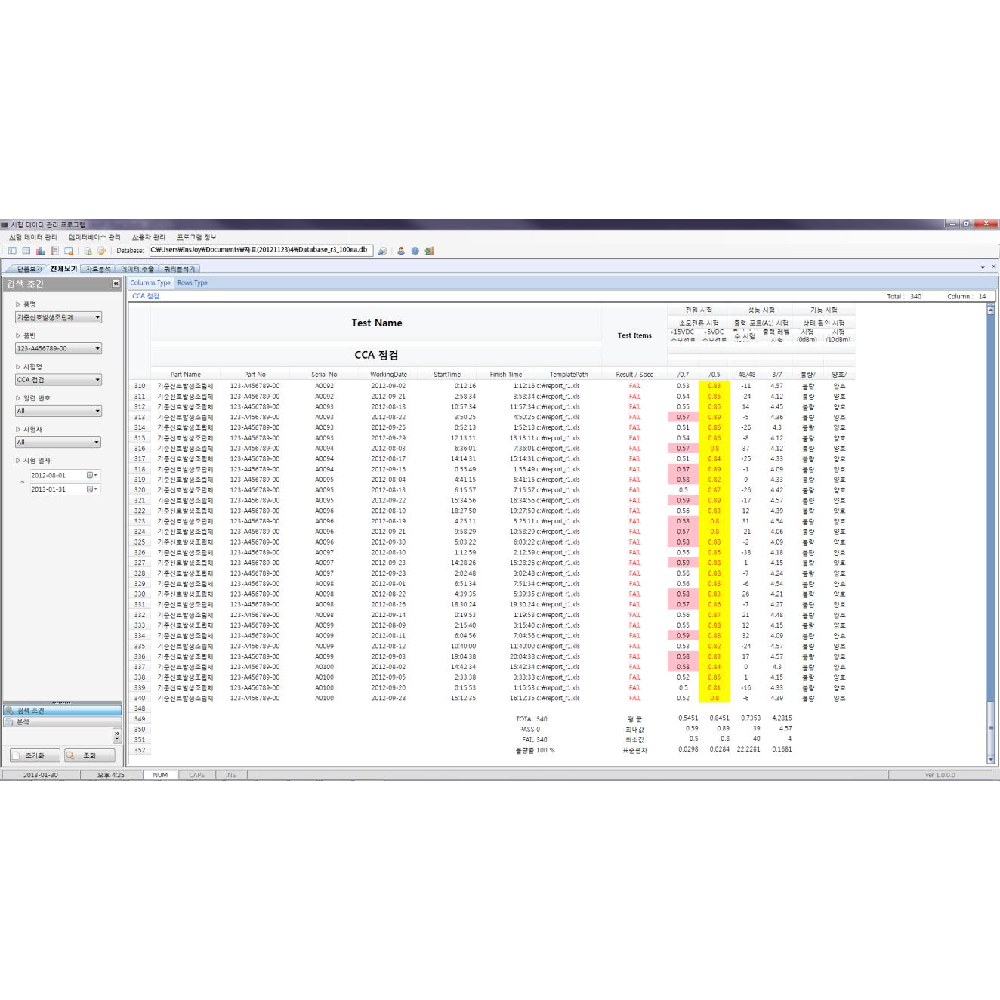Collapse the 검색 조건 panel with its arrow button

point(116,282)
